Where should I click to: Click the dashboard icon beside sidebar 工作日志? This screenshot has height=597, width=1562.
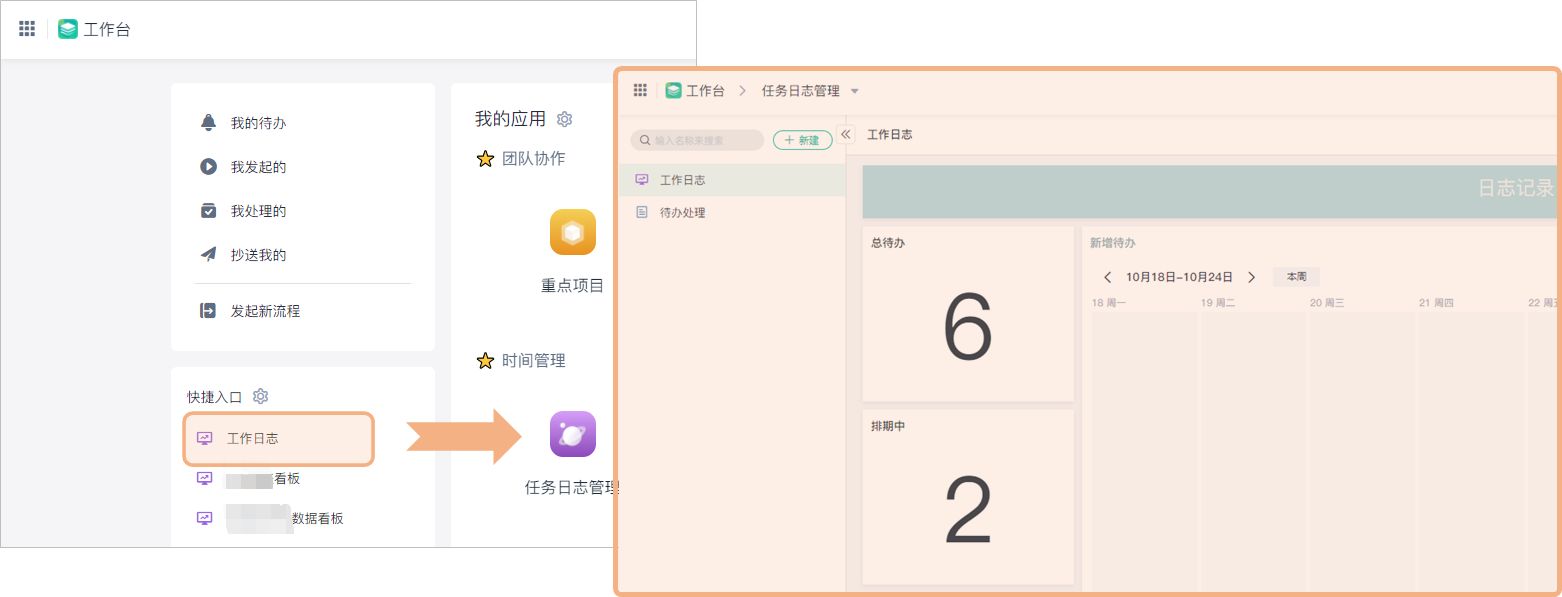pos(642,180)
